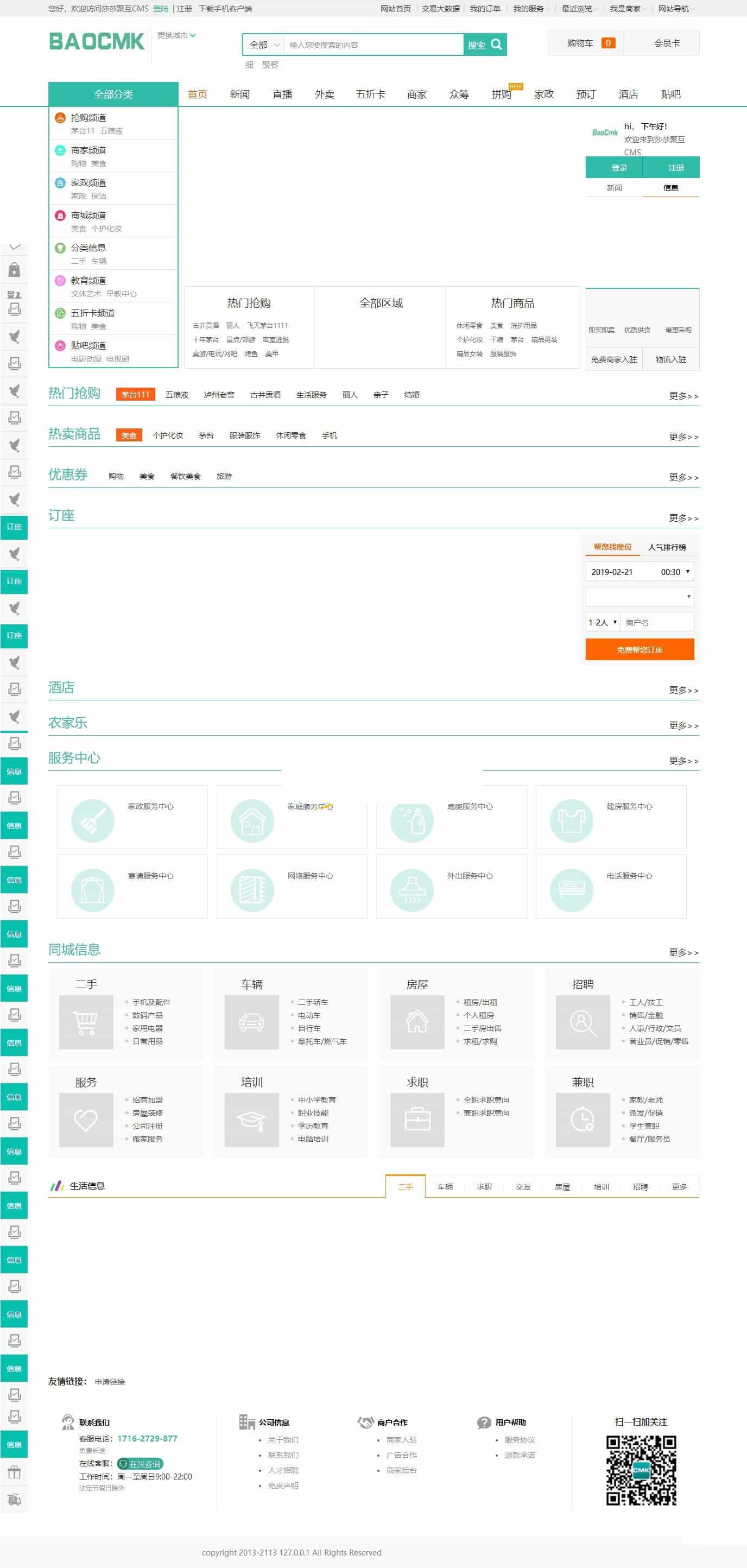747x1568 pixels.
Task: Click the 服务 heart image
Action: (x=86, y=1120)
